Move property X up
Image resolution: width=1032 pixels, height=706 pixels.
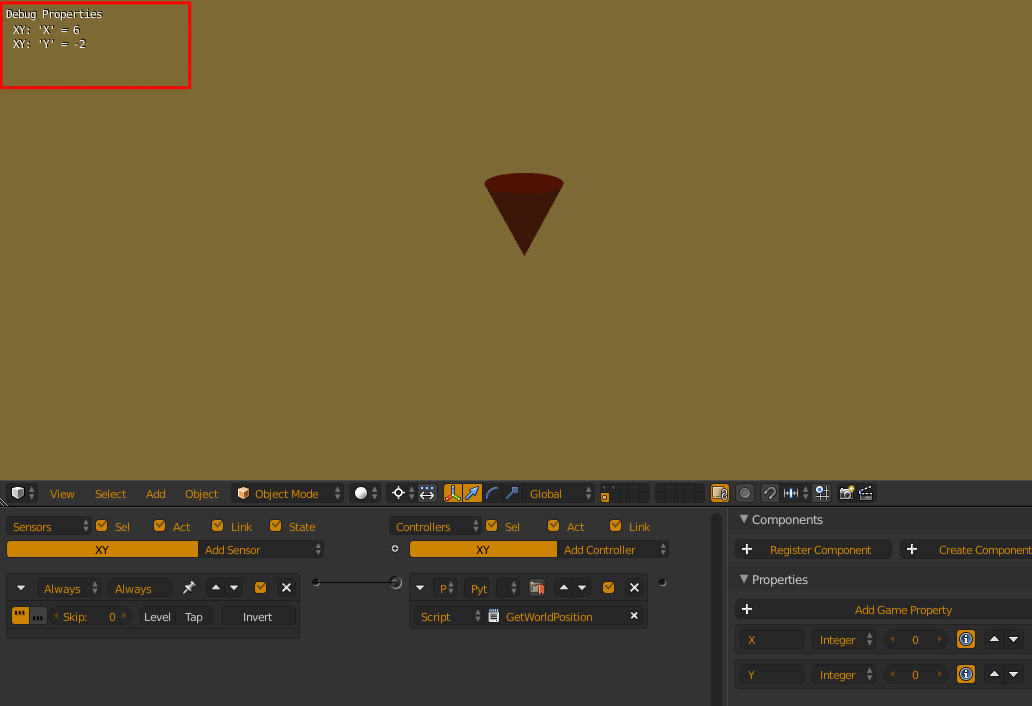pos(994,640)
